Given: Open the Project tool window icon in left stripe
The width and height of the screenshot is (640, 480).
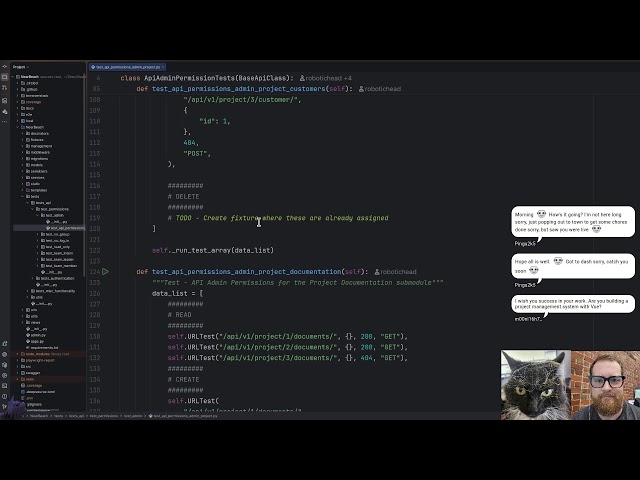Looking at the screenshot, I should 4,77.
